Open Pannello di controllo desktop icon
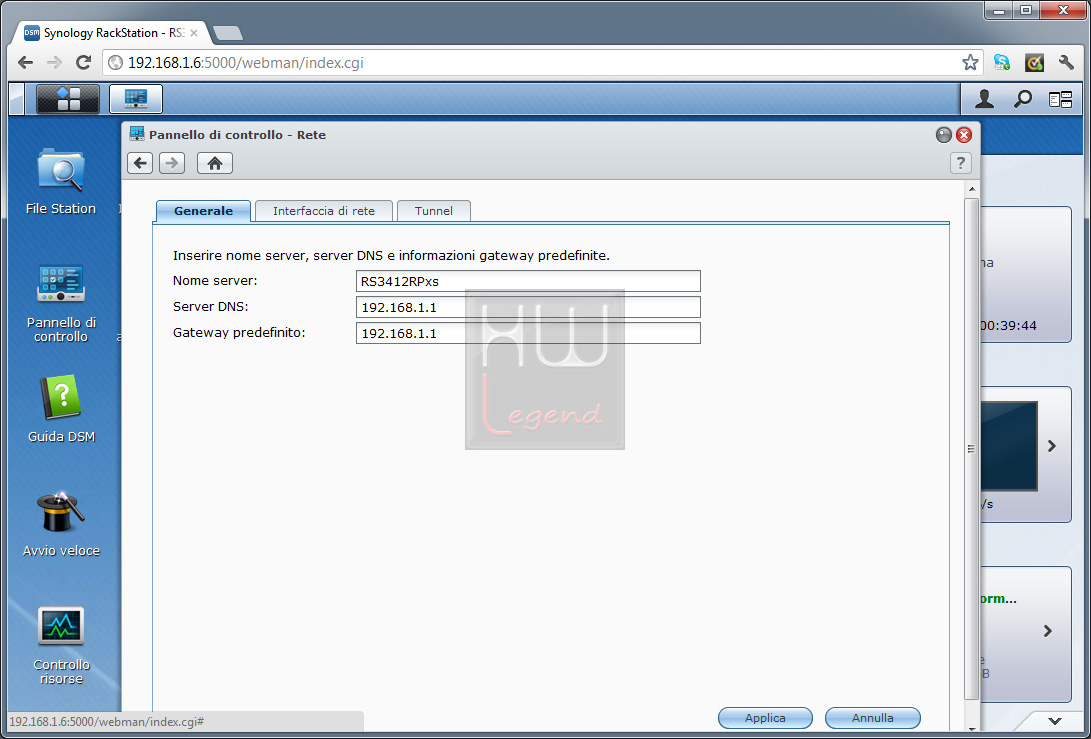The width and height of the screenshot is (1091, 739). 61,303
